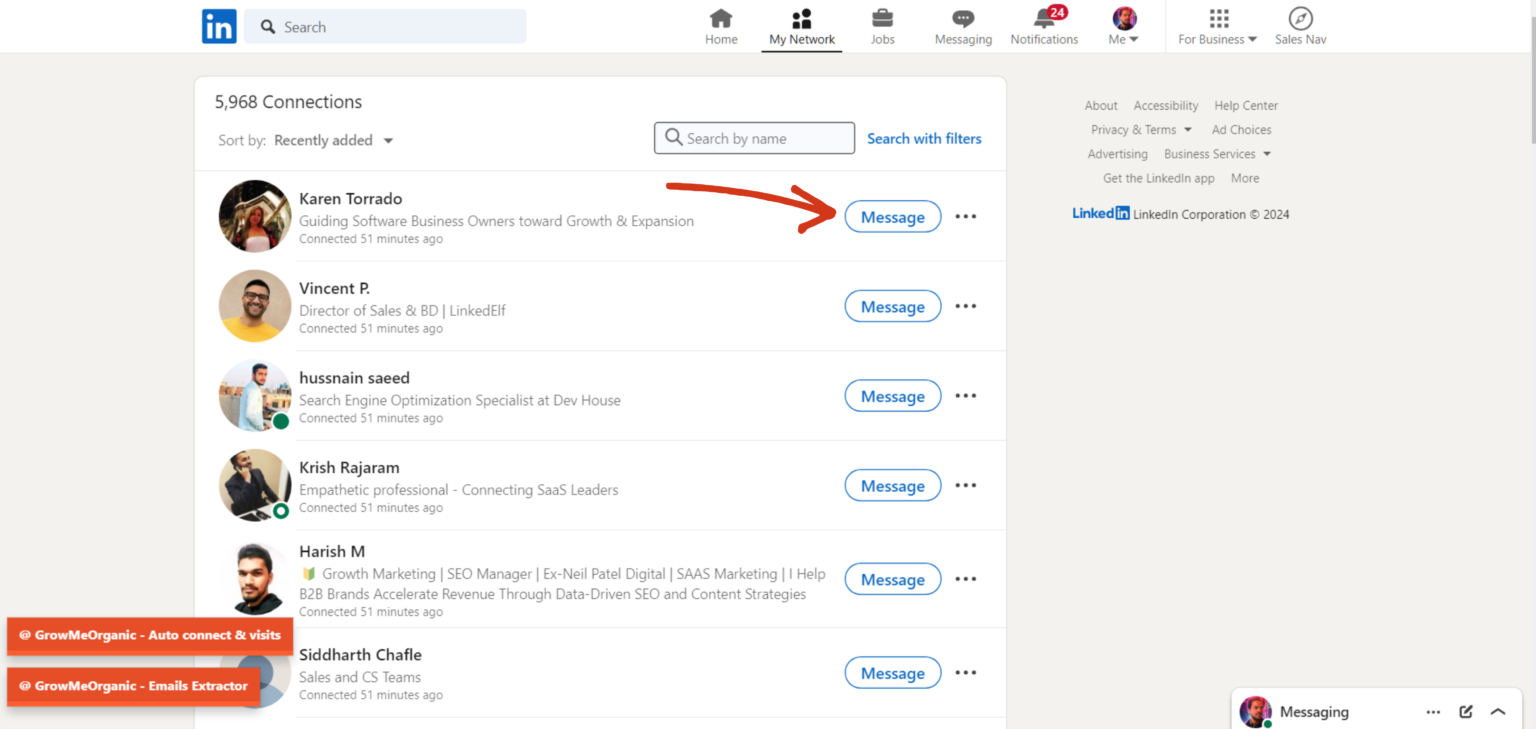
Task: Open more options for Krish Rajaram
Action: point(965,486)
